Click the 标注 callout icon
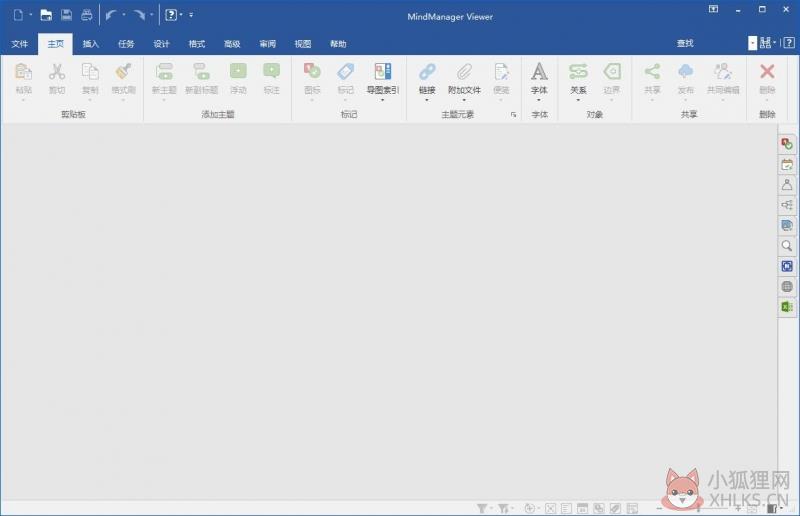The width and height of the screenshot is (800, 516). click(271, 71)
